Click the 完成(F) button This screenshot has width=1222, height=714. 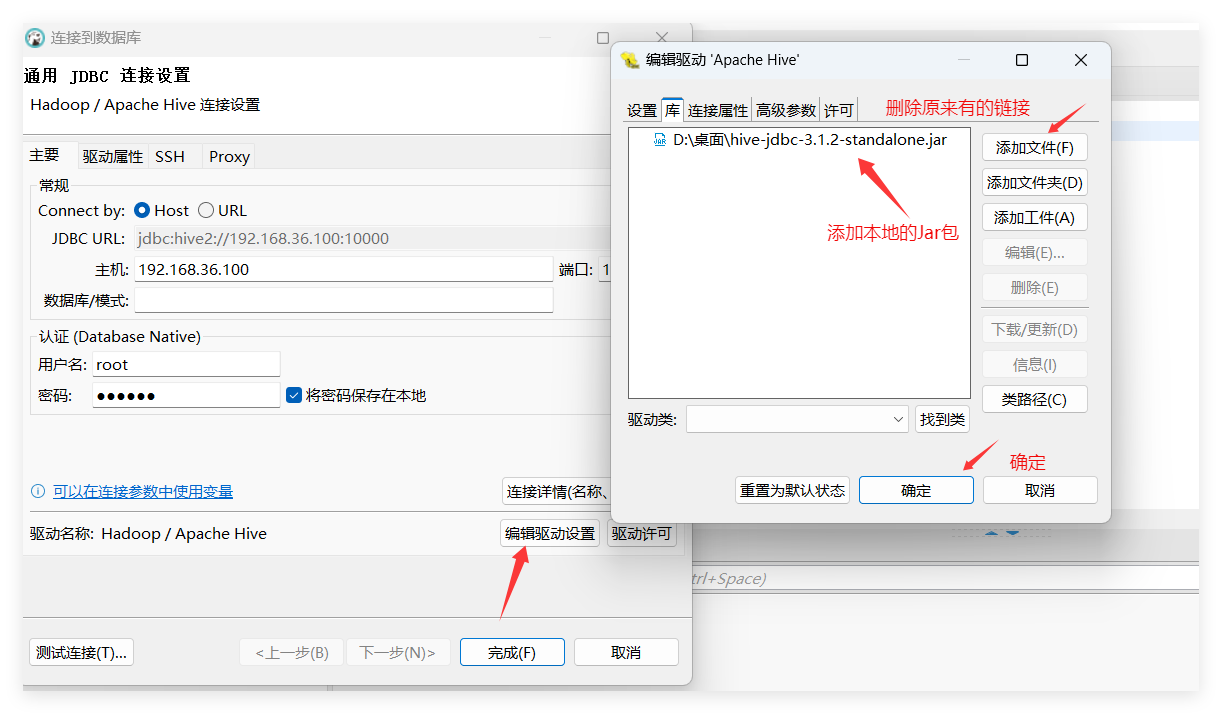click(512, 652)
